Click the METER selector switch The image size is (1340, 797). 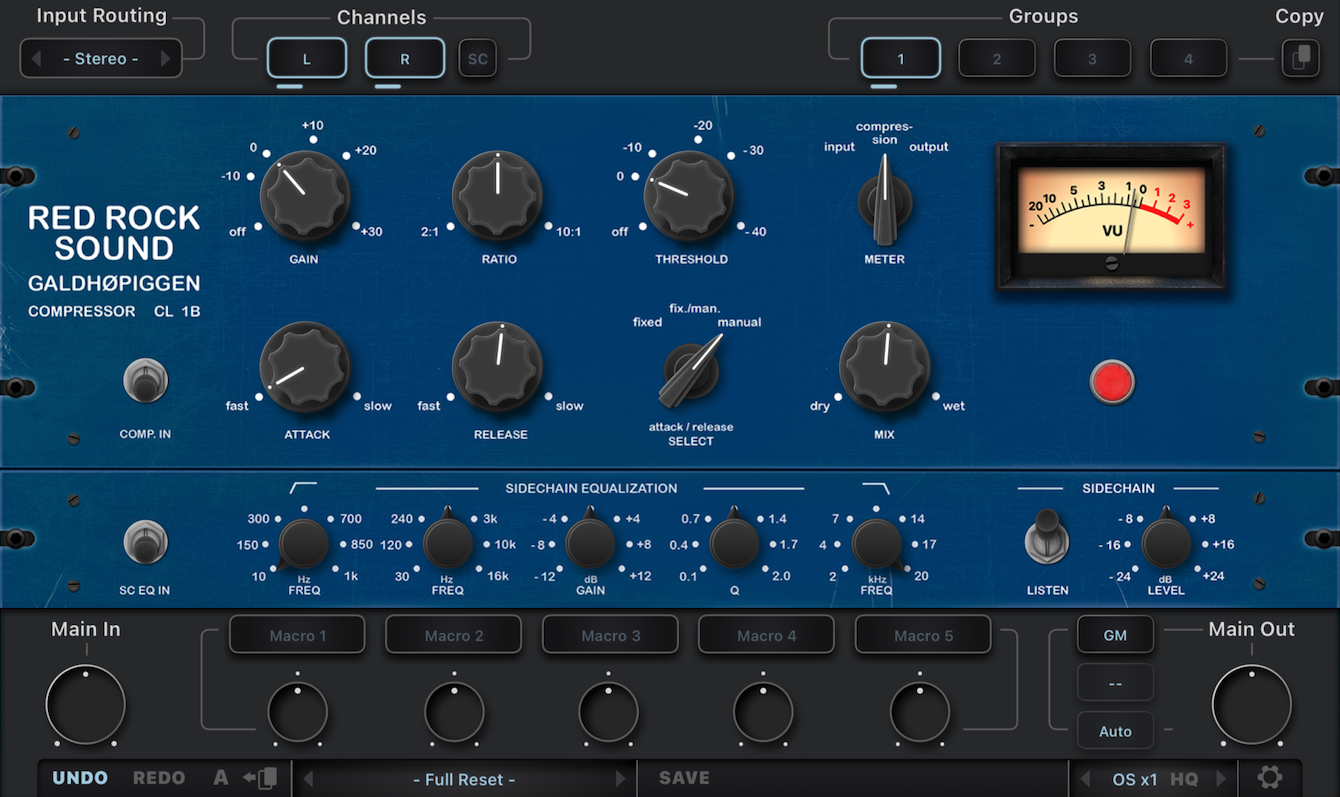point(885,203)
